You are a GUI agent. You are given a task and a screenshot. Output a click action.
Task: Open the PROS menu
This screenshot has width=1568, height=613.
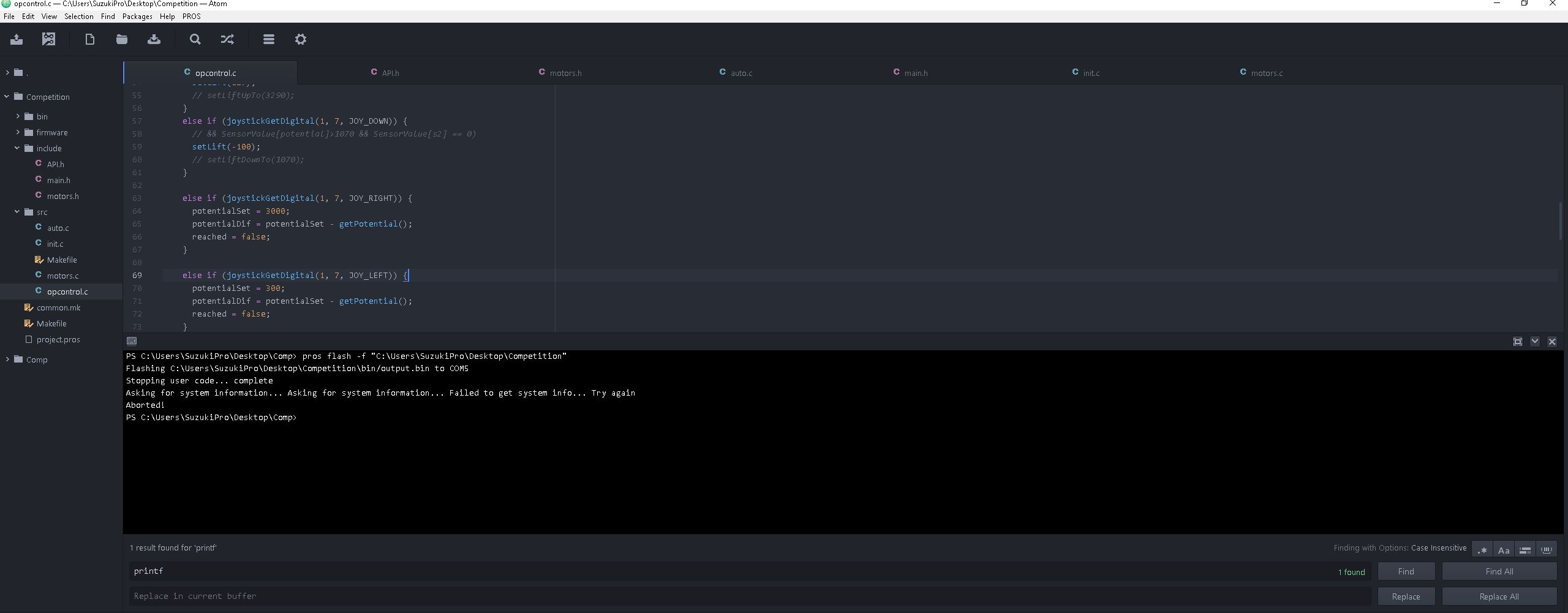(x=191, y=17)
